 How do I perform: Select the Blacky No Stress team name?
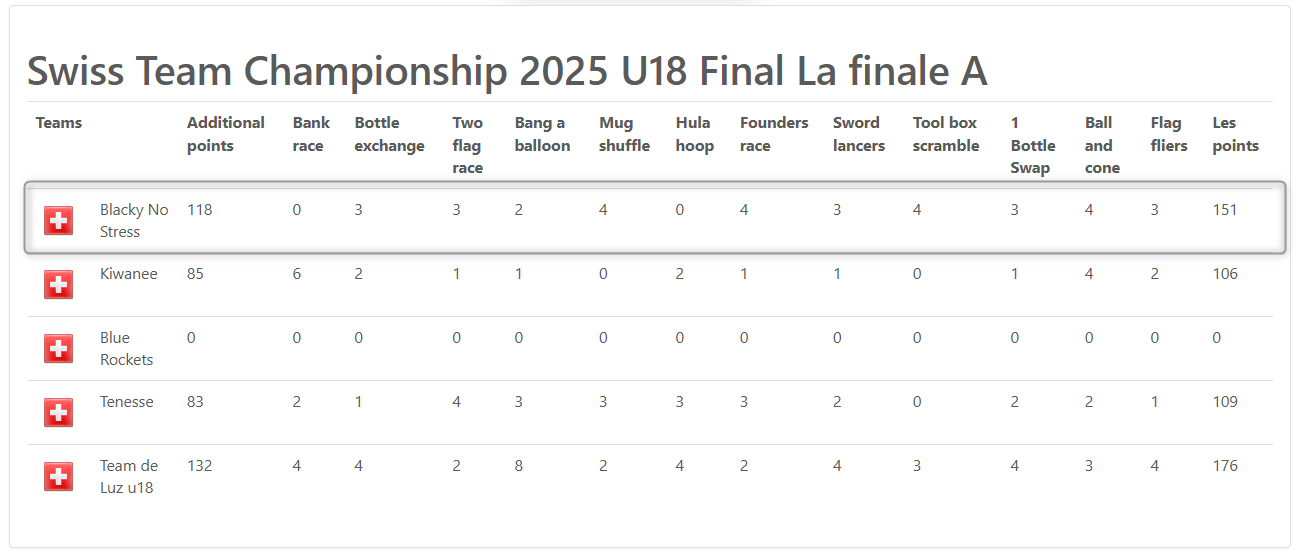[134, 221]
